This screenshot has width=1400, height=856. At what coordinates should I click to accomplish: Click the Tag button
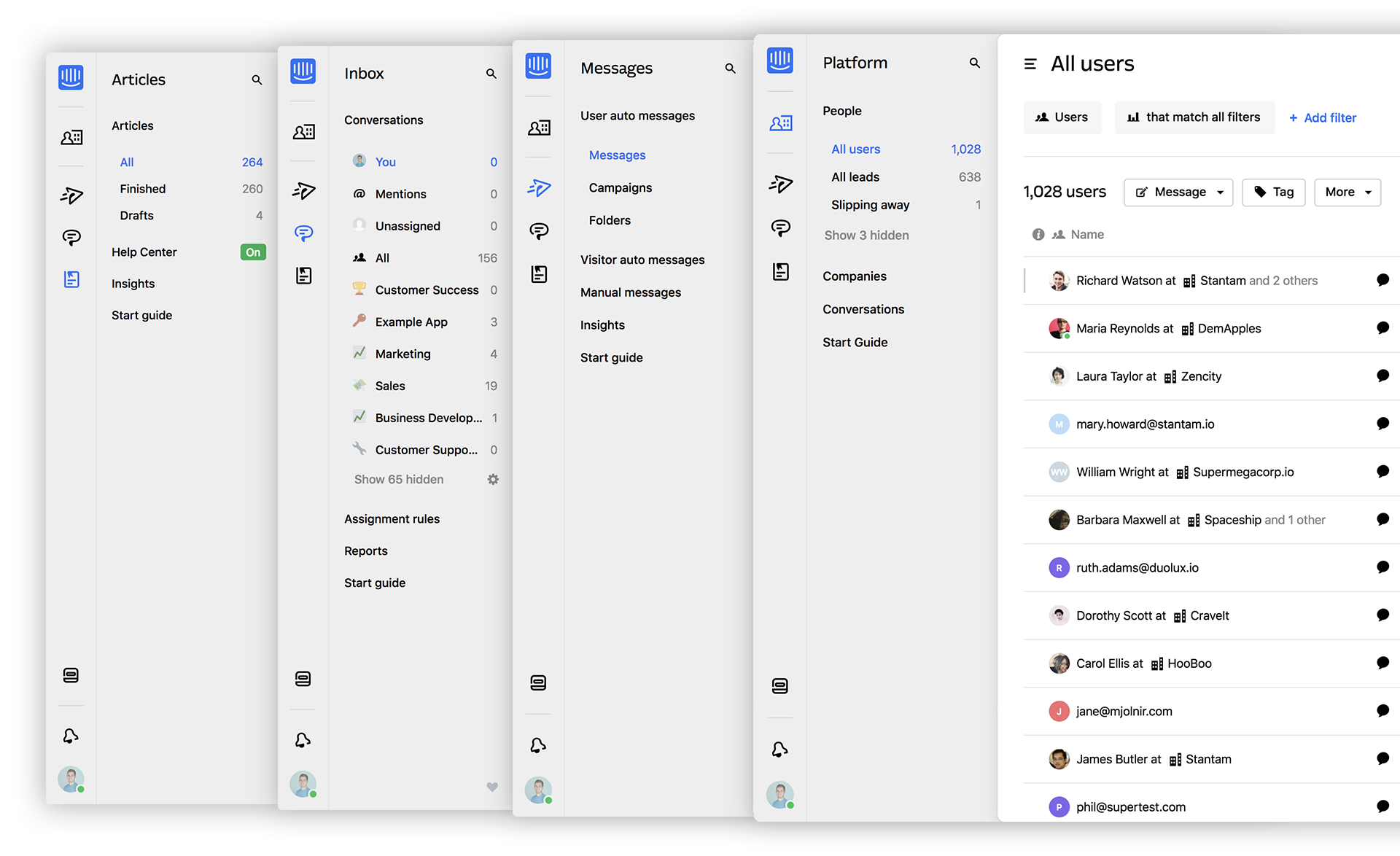point(1273,192)
